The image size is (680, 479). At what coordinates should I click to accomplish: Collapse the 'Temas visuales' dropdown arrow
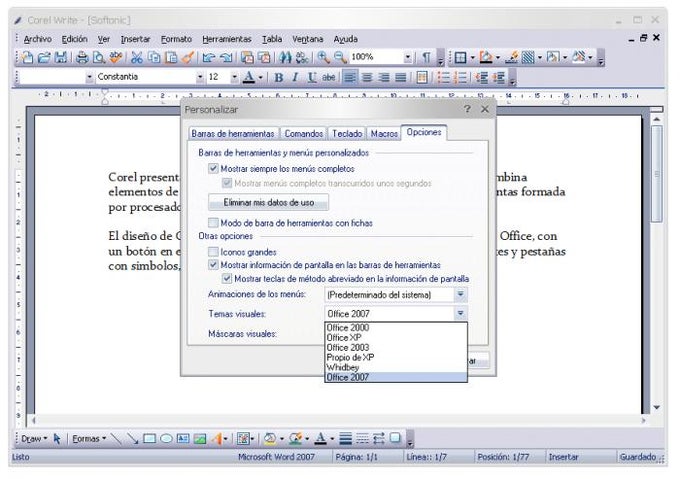(x=461, y=313)
